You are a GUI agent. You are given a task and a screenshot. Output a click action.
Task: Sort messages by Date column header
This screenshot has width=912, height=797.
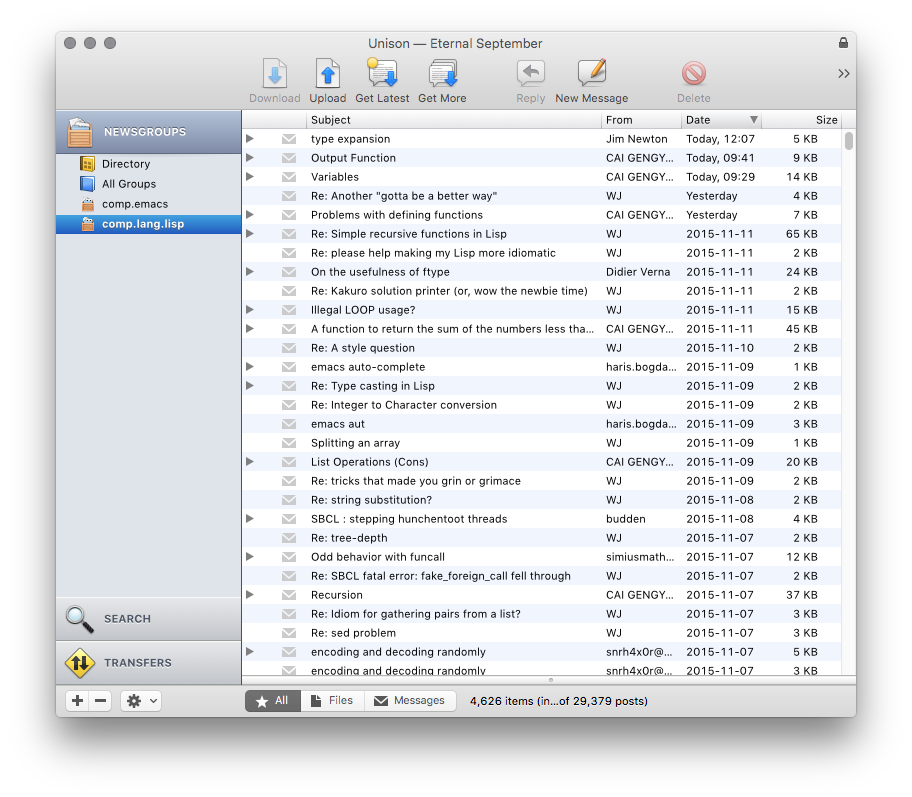point(721,120)
